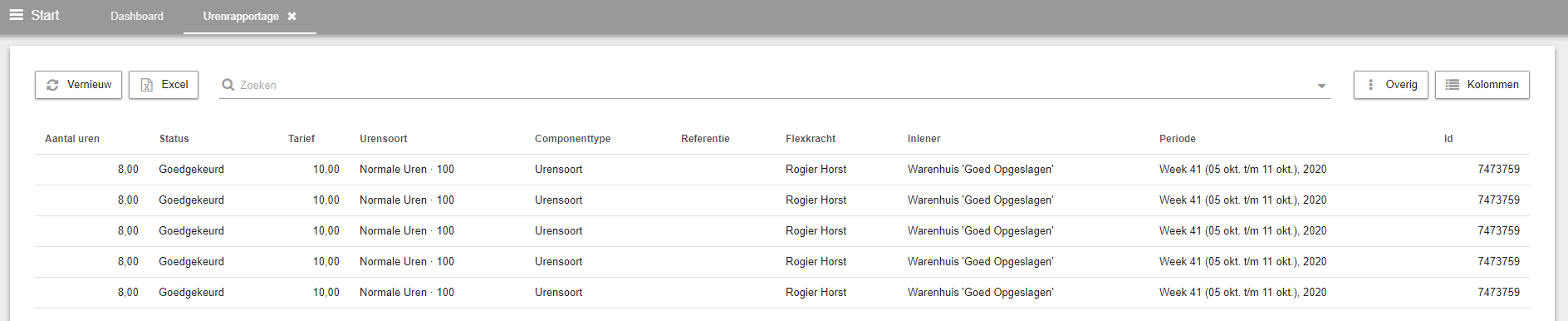Click the list icon on Kolommen
1568x321 pixels.
[x=1453, y=85]
